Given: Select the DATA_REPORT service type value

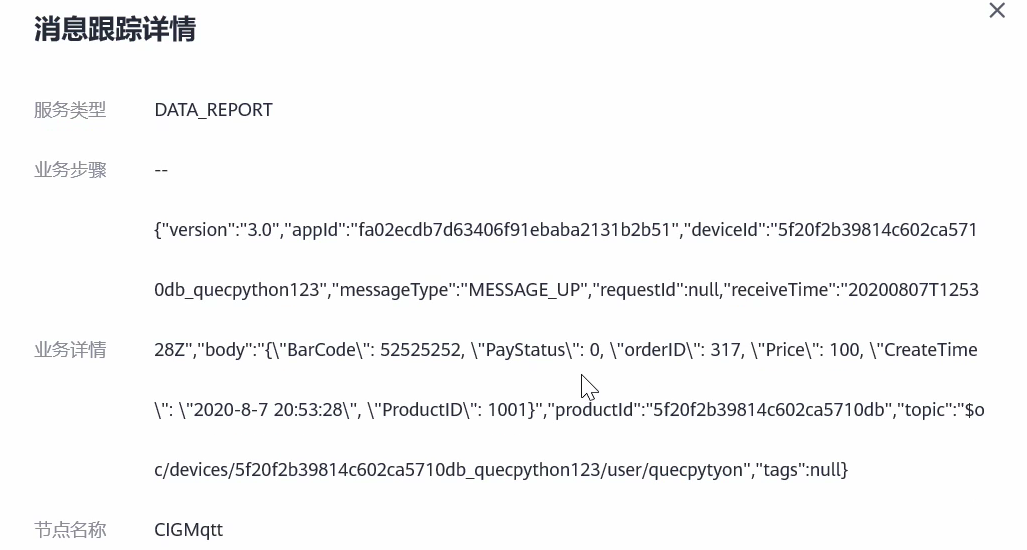Looking at the screenshot, I should click(x=213, y=110).
